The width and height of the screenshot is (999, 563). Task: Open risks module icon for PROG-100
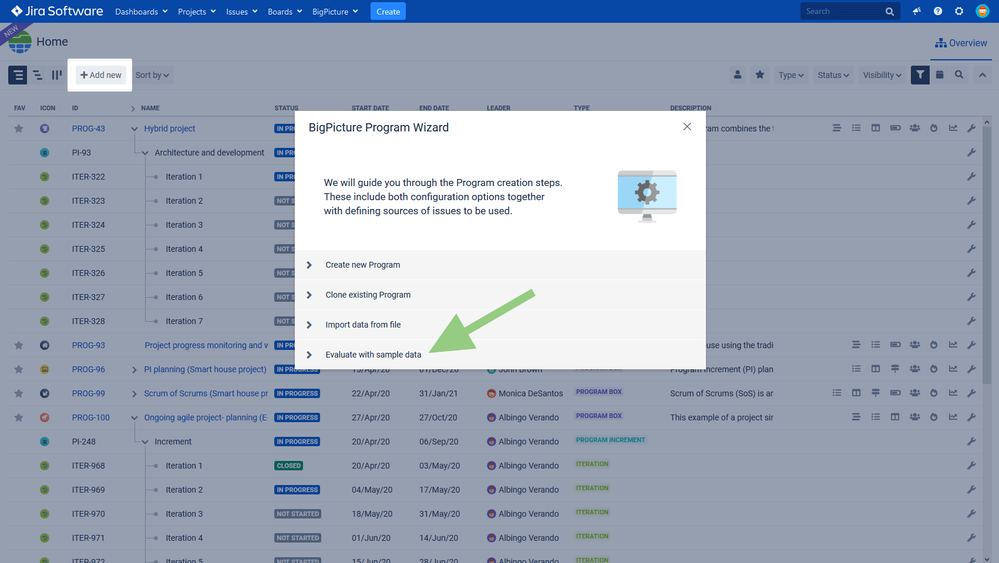coord(933,417)
